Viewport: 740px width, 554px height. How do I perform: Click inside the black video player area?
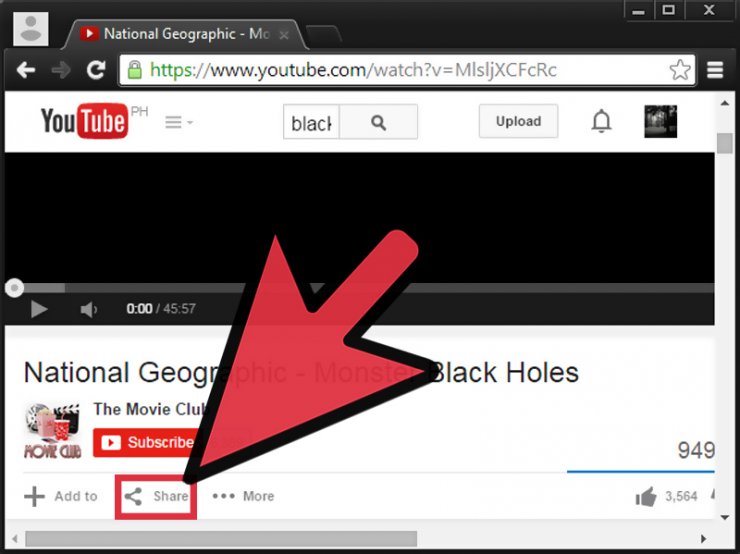point(360,217)
